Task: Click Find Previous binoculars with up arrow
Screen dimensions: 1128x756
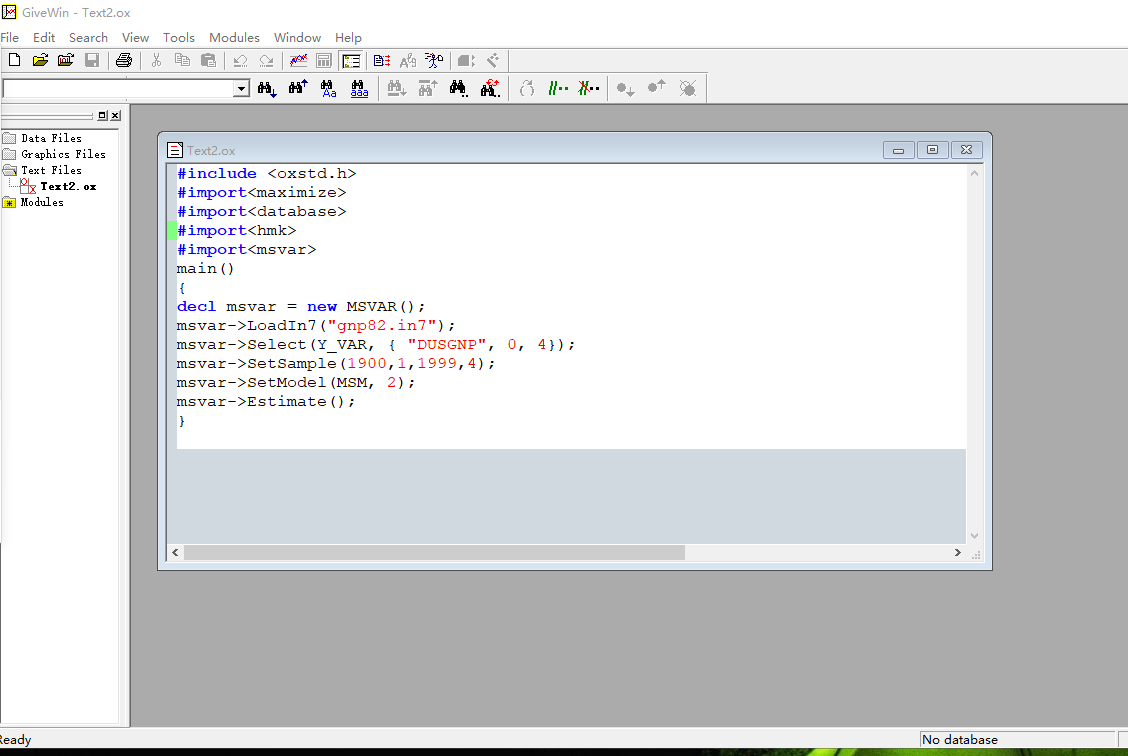Action: [x=298, y=89]
